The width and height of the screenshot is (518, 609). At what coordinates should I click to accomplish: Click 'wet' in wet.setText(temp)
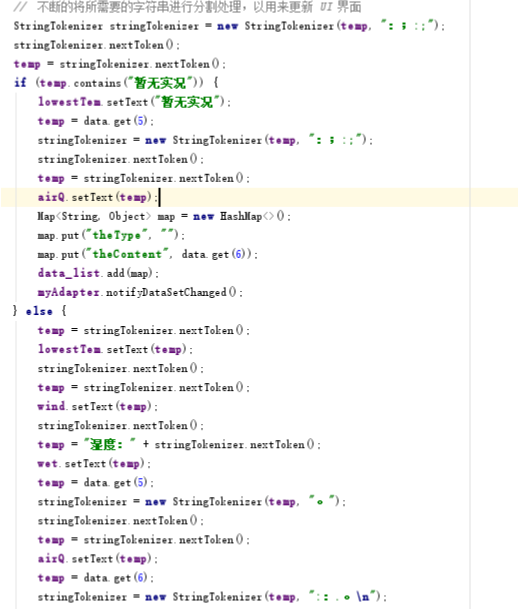(x=47, y=464)
